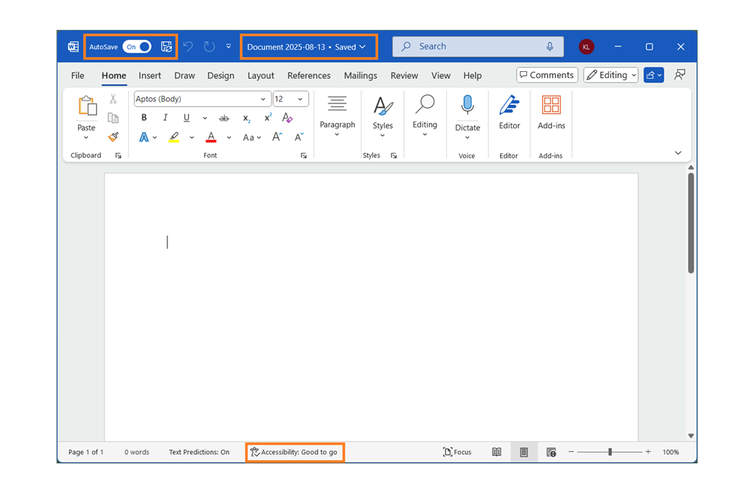Apply the yellow text highlight color
Image resolution: width=750 pixels, height=500 pixels.
[x=174, y=137]
